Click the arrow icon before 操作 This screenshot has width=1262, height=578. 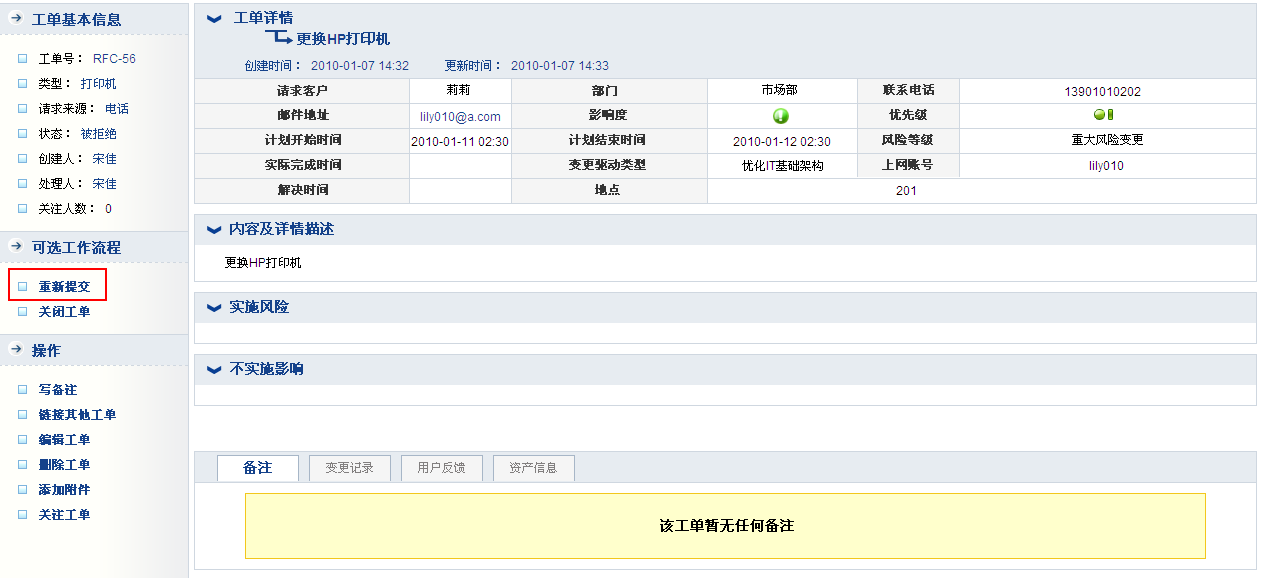tap(15, 350)
